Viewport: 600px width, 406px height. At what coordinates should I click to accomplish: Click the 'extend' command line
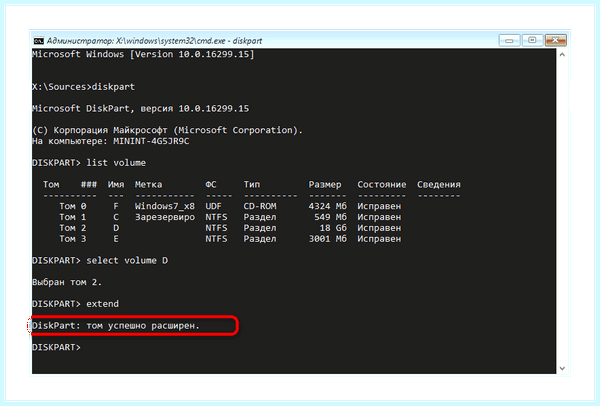point(75,304)
